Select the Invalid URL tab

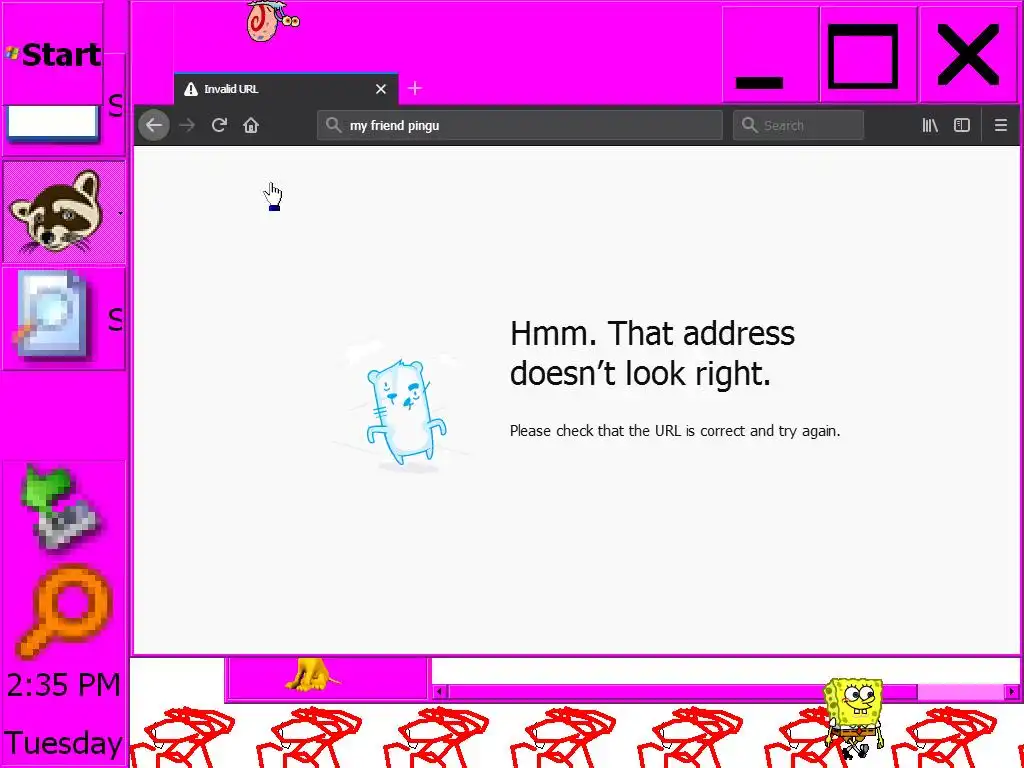click(286, 89)
